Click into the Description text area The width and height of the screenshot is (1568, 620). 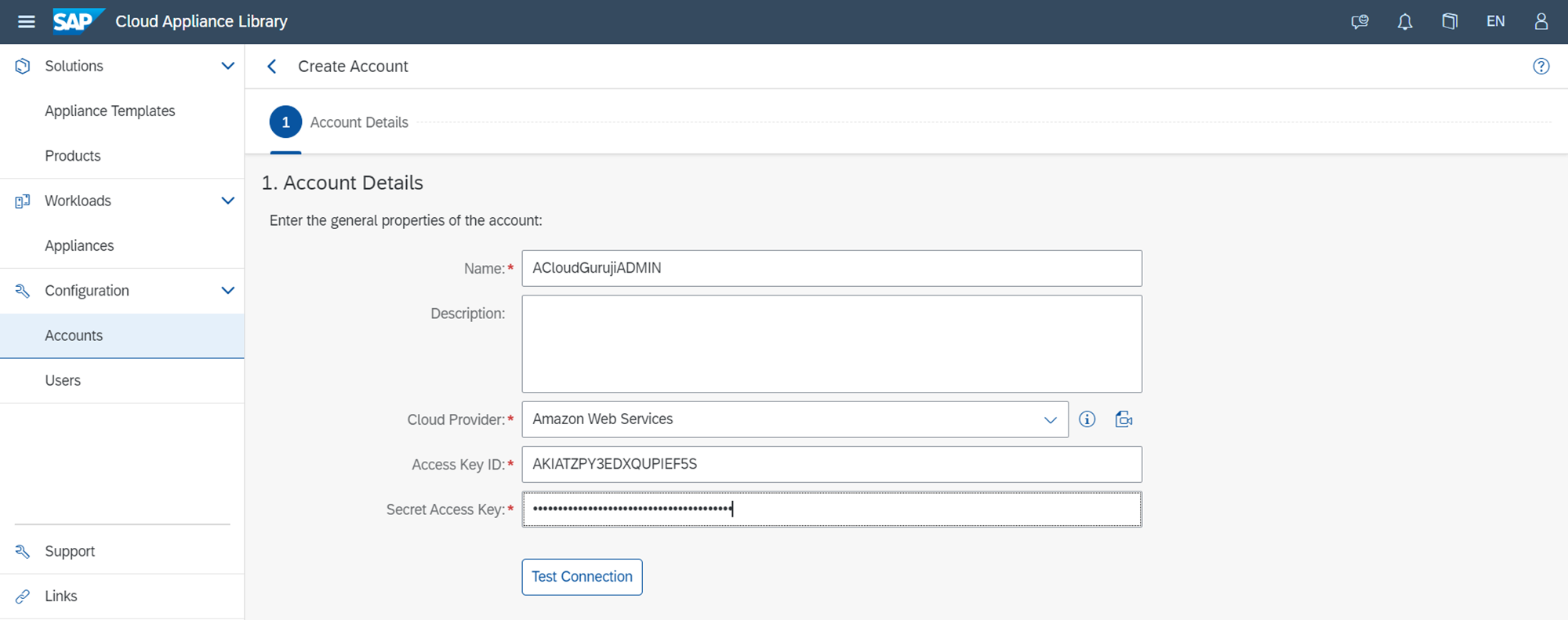coord(831,344)
